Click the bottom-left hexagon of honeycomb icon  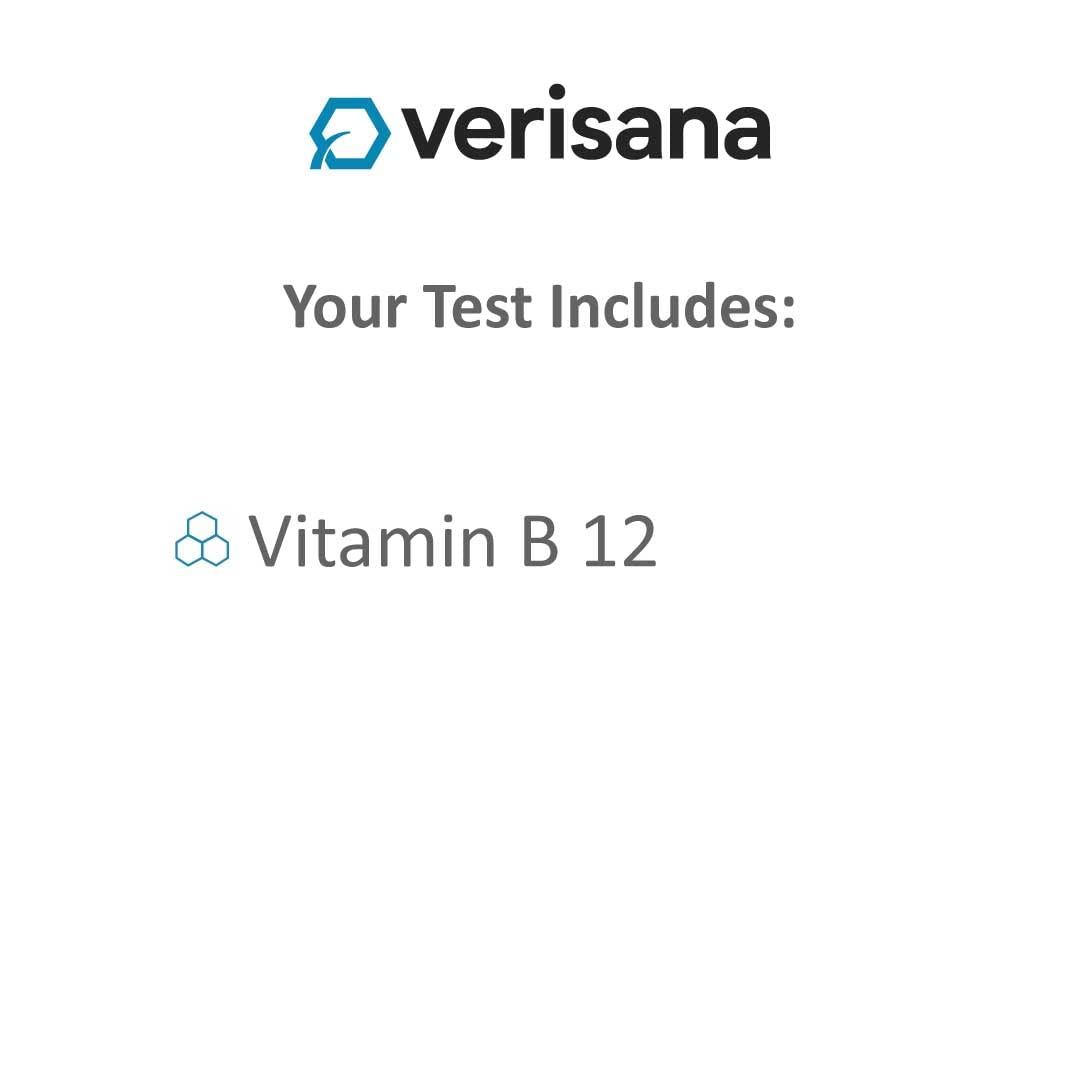pos(189,549)
